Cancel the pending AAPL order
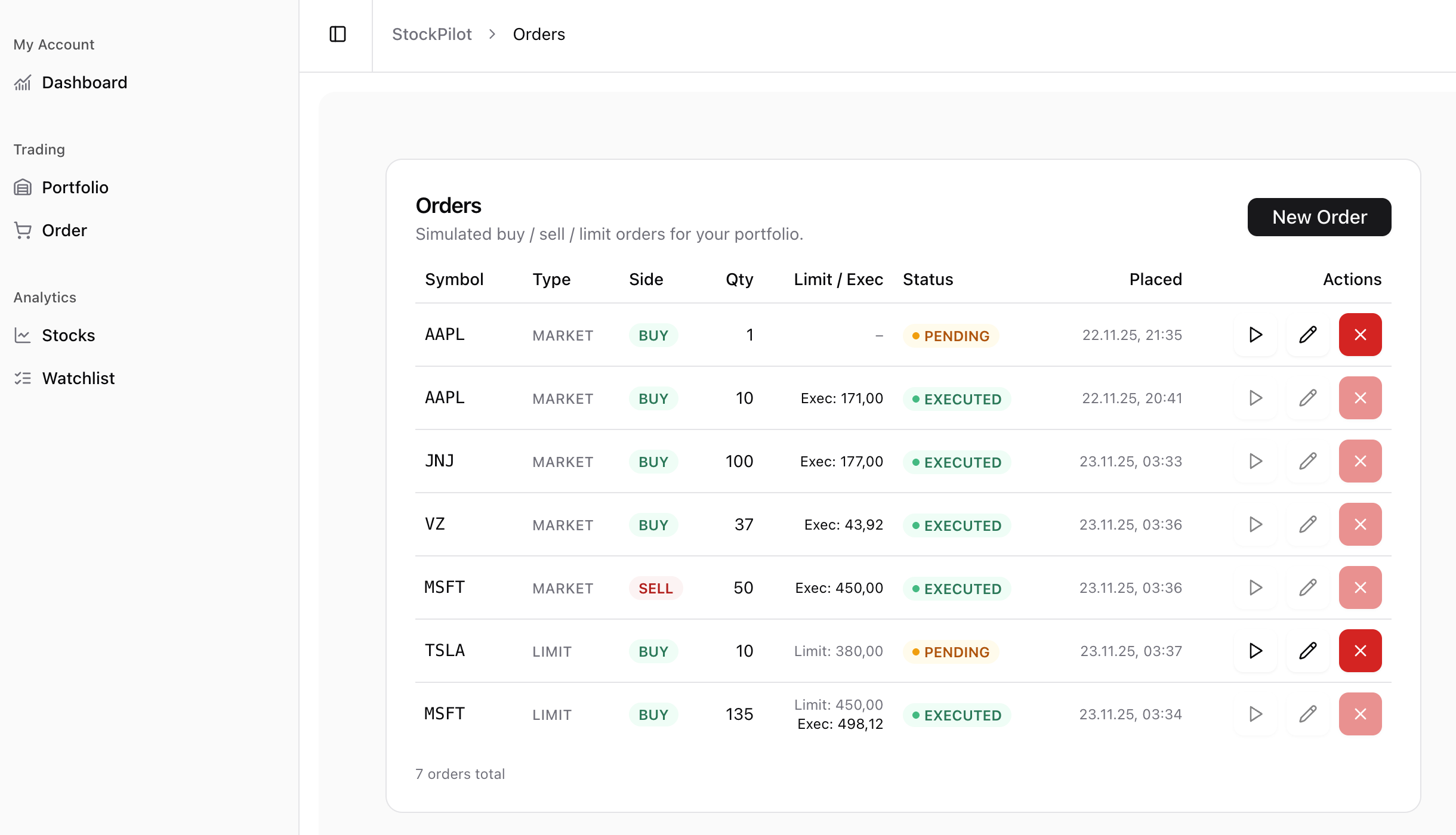 point(1360,335)
